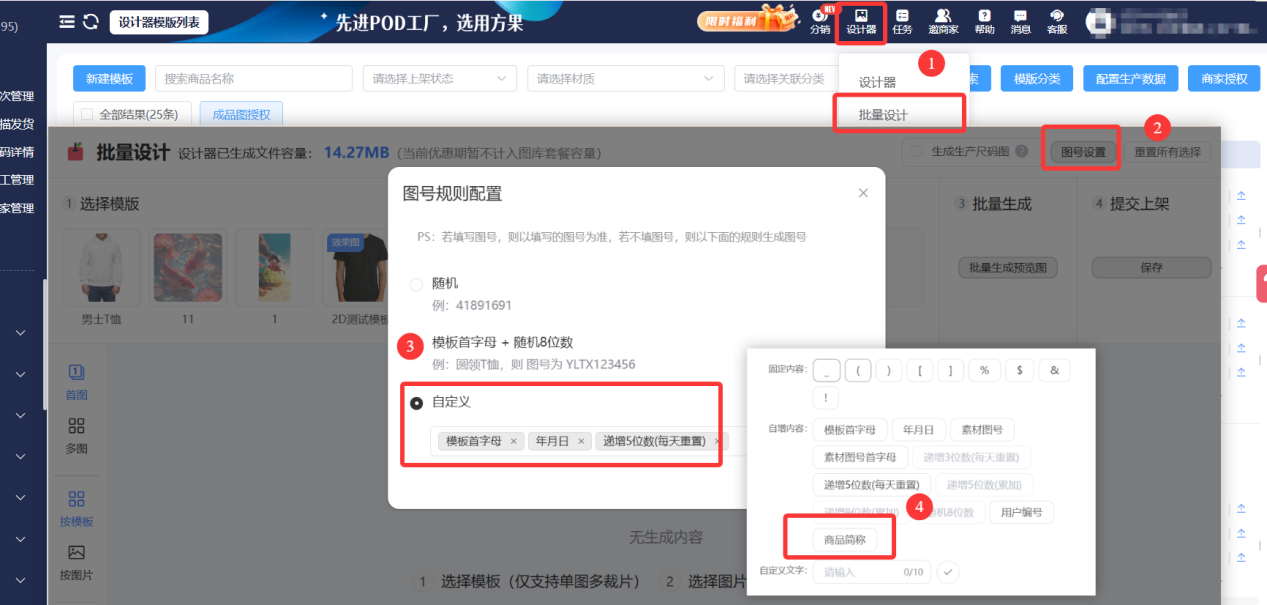
Task: Open the 设计器模版列表 tab
Action: click(159, 22)
